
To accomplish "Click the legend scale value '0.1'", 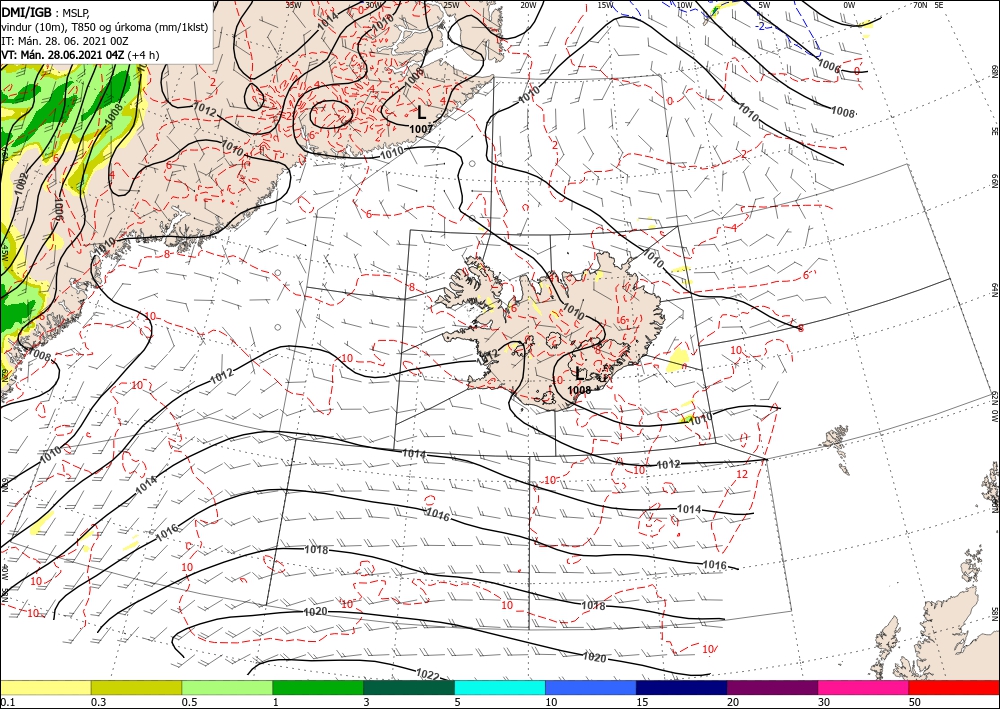I will pos(8,702).
